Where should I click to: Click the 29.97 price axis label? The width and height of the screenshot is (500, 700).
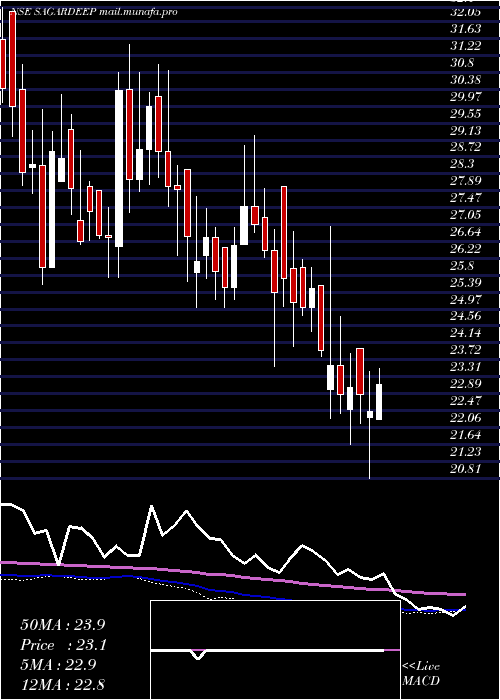466,97
